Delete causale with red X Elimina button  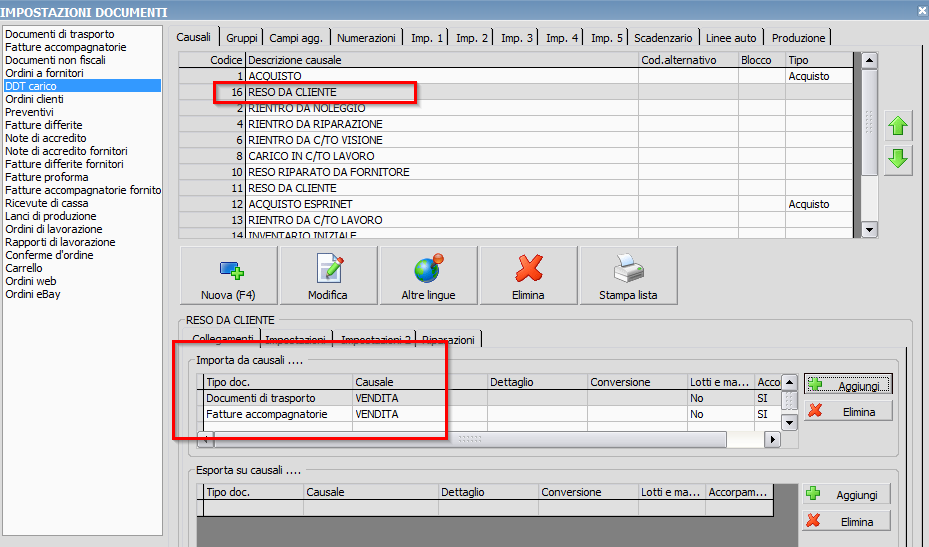[x=528, y=276]
